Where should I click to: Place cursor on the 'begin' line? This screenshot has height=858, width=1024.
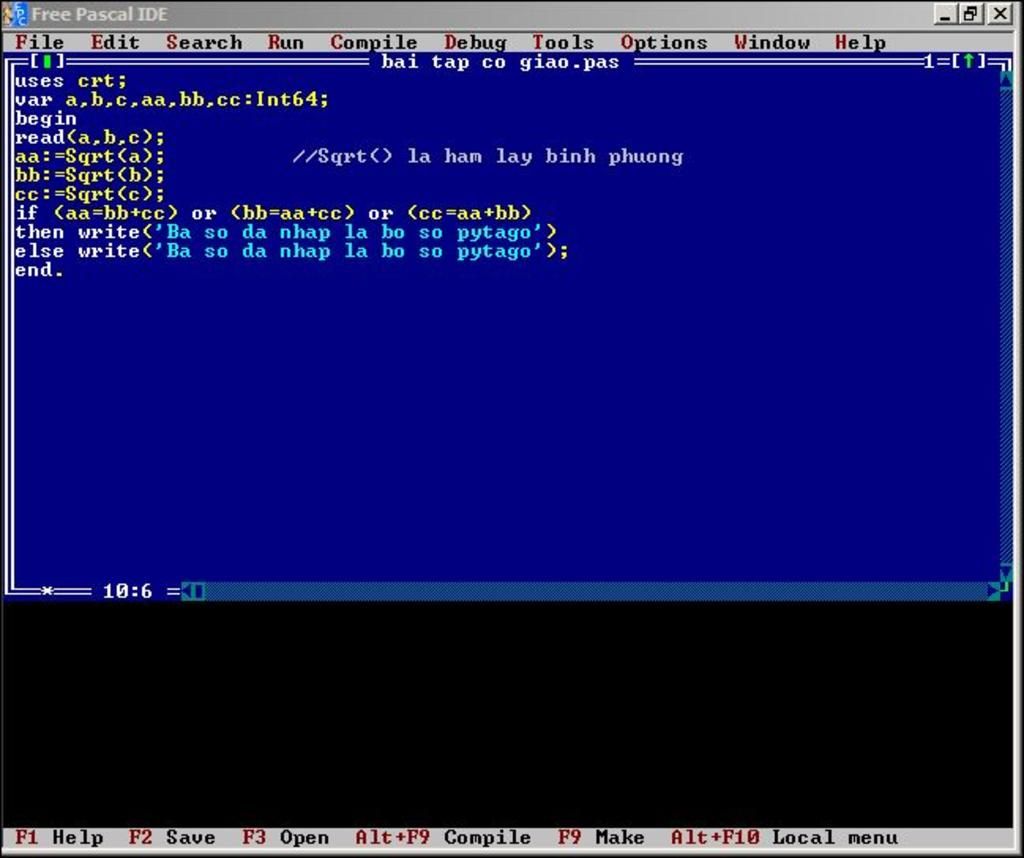[46, 119]
